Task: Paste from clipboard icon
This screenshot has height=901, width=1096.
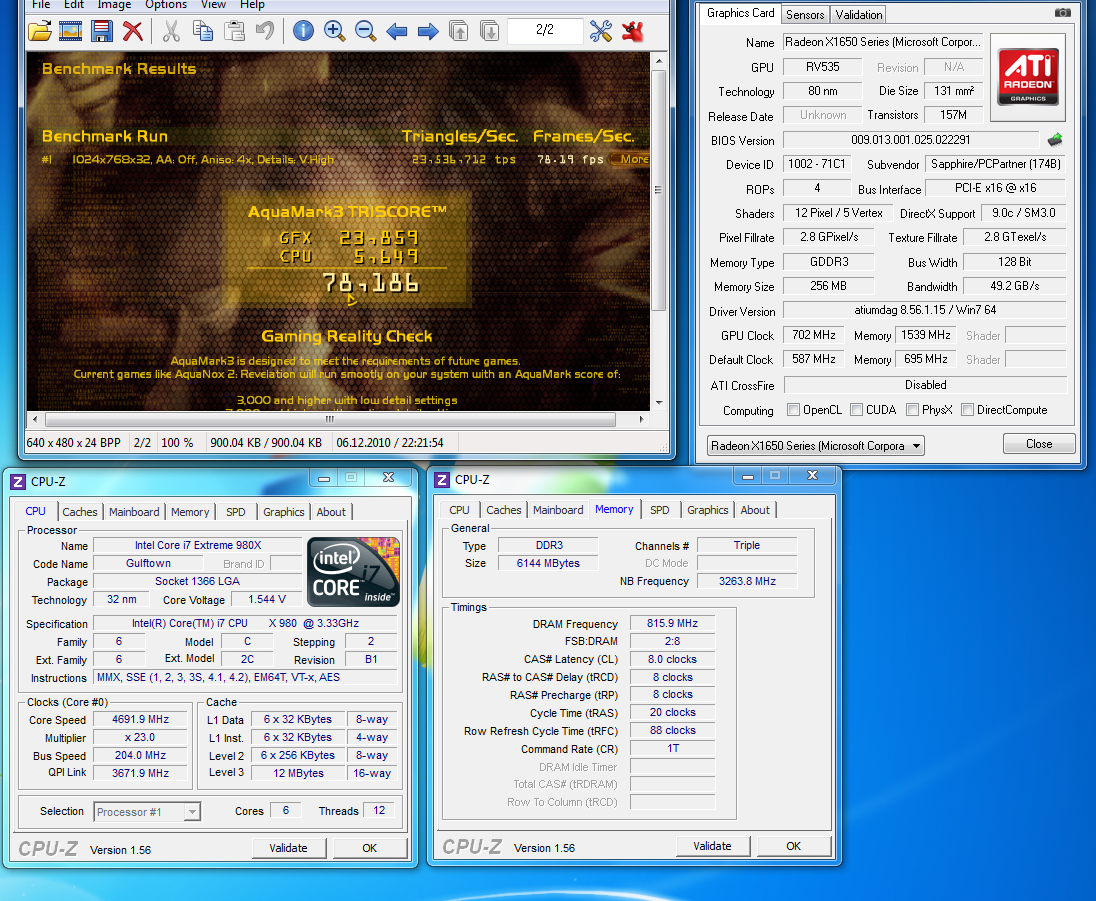Action: click(234, 31)
